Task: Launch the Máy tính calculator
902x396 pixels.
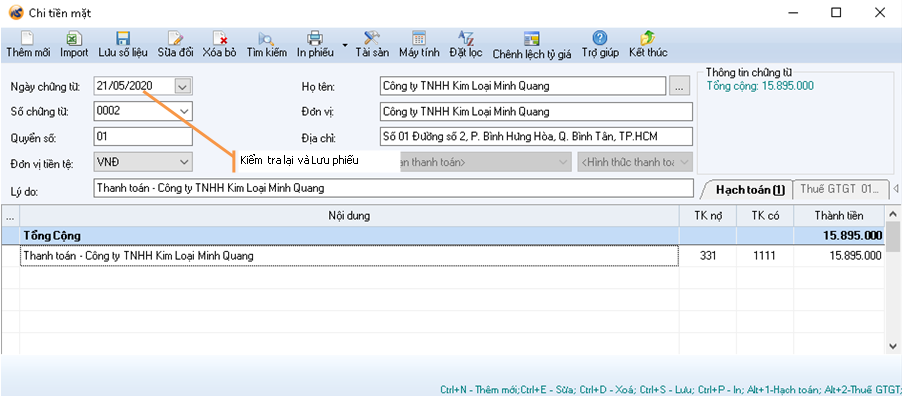Action: coord(419,44)
